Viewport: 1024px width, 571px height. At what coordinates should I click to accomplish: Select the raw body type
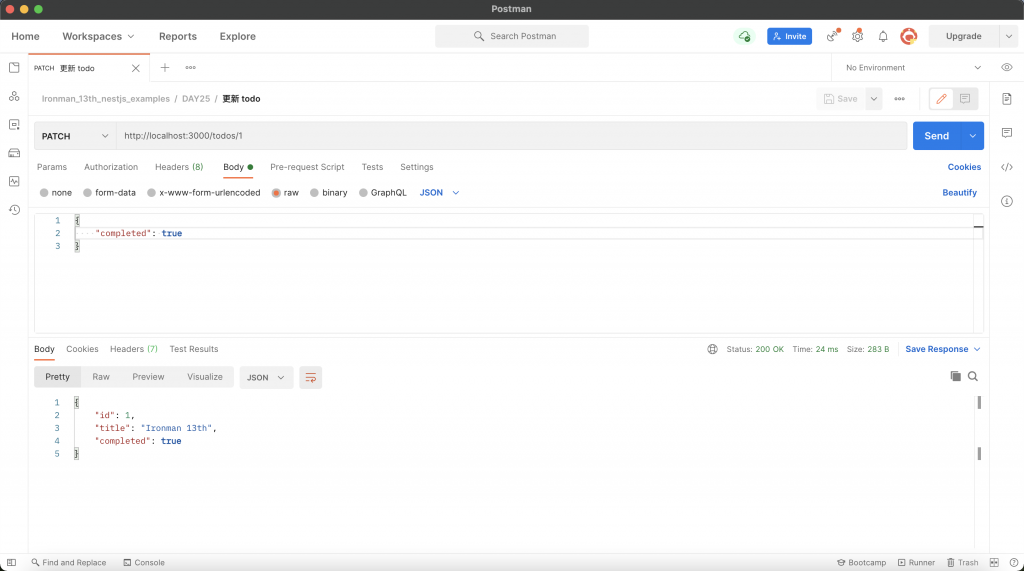tap(276, 193)
